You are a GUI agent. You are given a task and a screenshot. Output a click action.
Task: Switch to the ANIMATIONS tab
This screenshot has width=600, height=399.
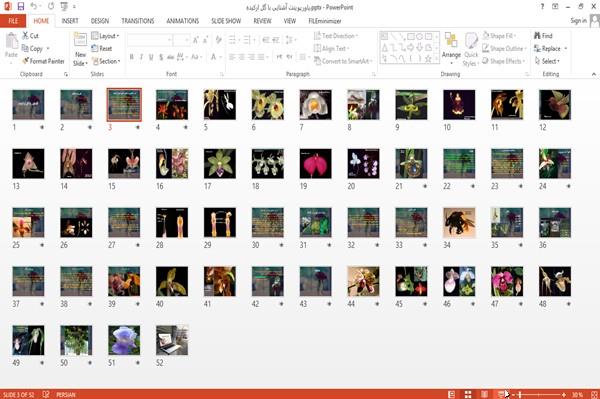point(183,21)
